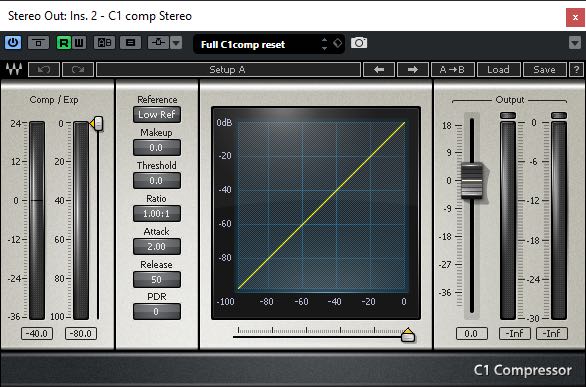The width and height of the screenshot is (586, 387).
Task: Expand the side-chain routing dropdown arrow
Action: pyautogui.click(x=176, y=43)
